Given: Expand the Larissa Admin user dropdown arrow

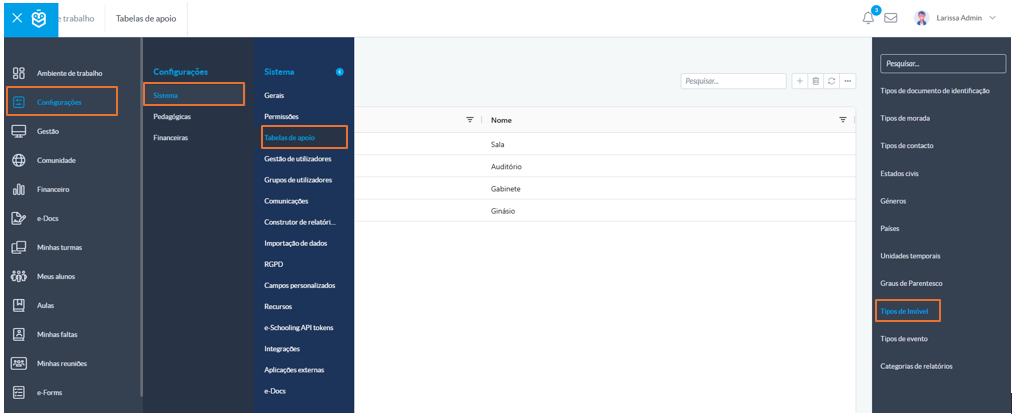Looking at the screenshot, I should (x=992, y=18).
